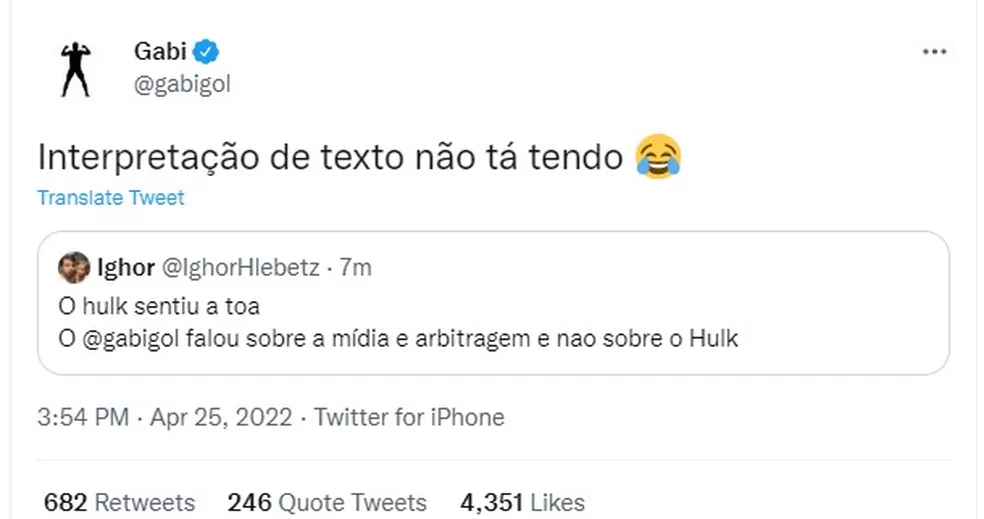The width and height of the screenshot is (984, 519).
Task: Click the laughing crying emoji
Action: coord(659,157)
